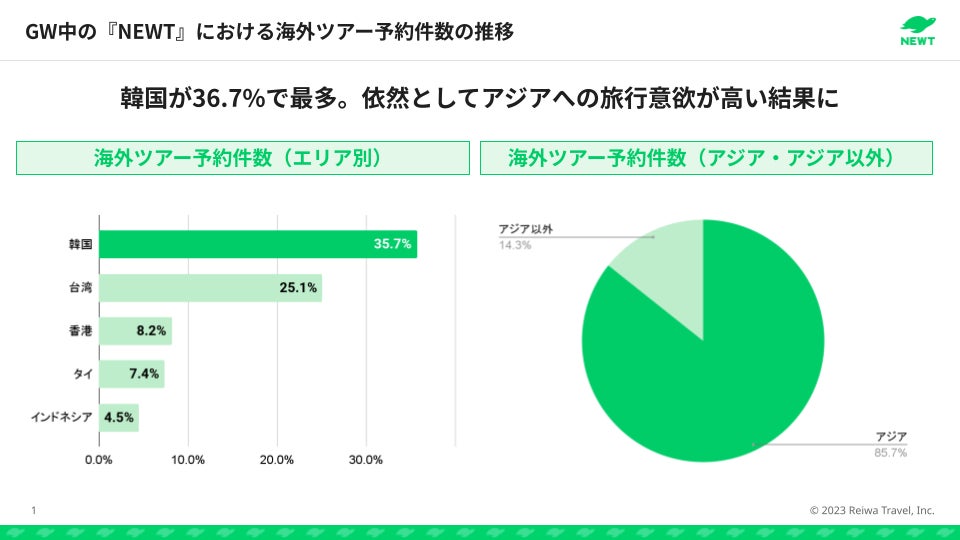Viewport: 960px width, 540px height.
Task: Click the 0.0% x-axis tick label
Action: coord(98,460)
